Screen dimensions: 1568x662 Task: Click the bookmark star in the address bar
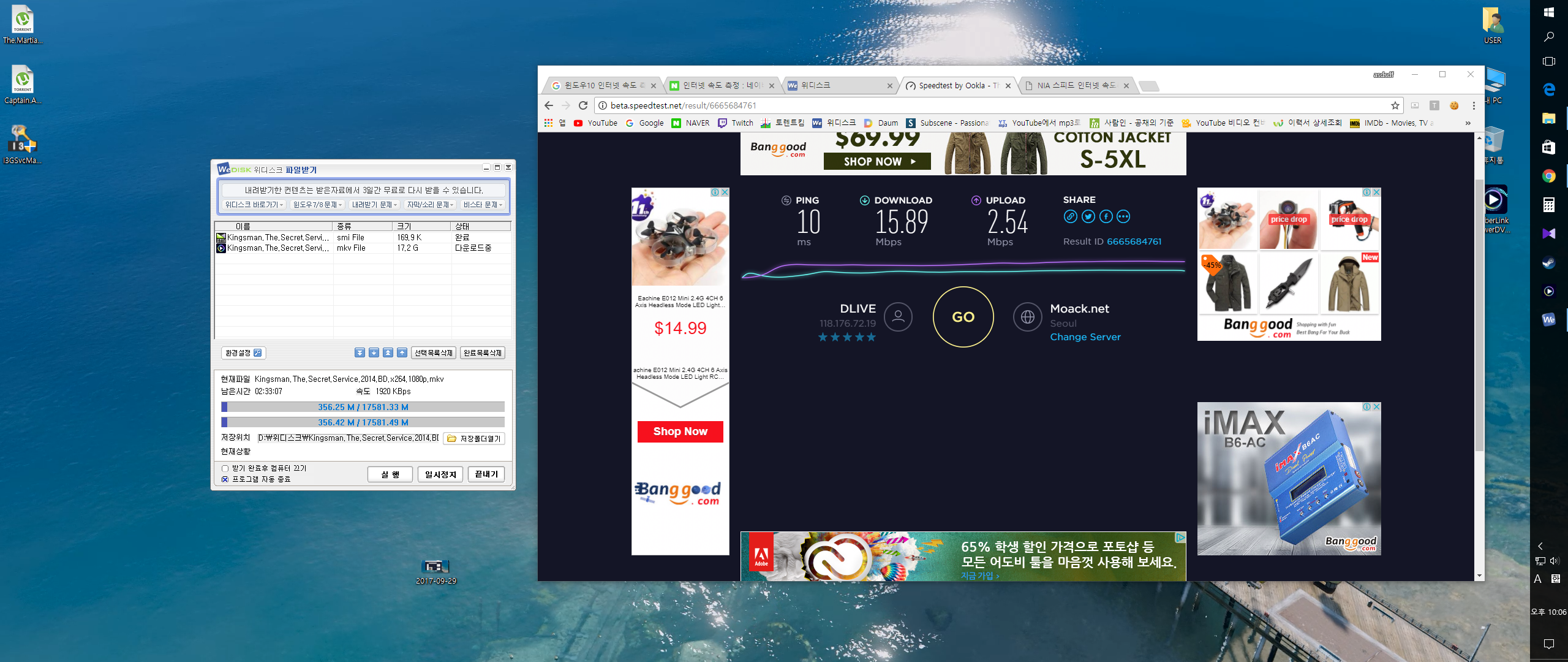[x=1395, y=105]
